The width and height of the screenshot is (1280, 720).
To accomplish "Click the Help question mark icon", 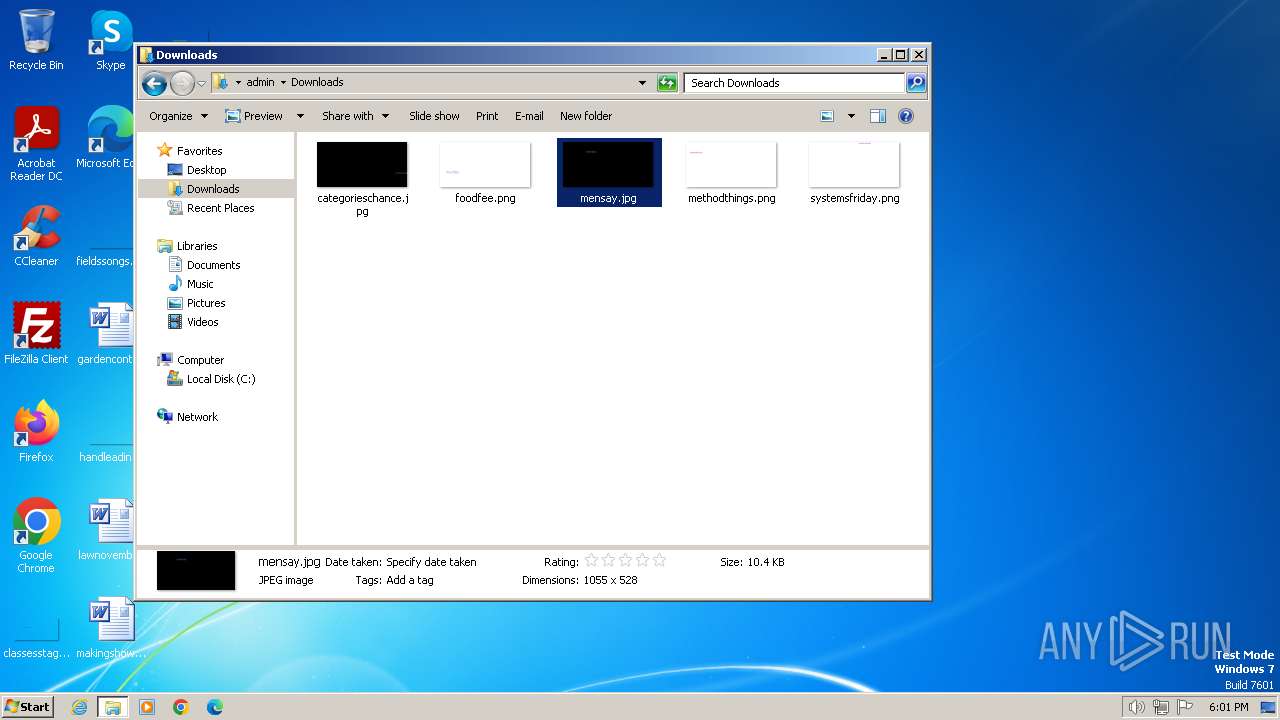I will pos(906,116).
